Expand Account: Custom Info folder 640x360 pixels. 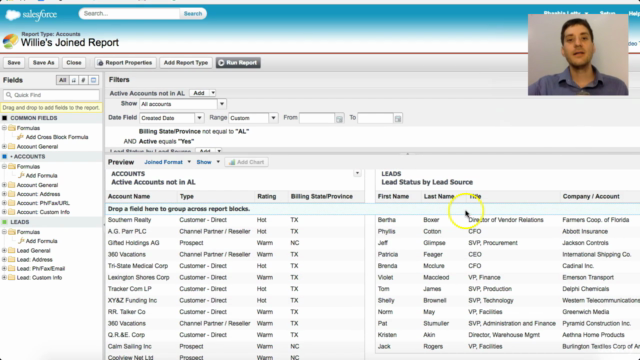coord(4,212)
